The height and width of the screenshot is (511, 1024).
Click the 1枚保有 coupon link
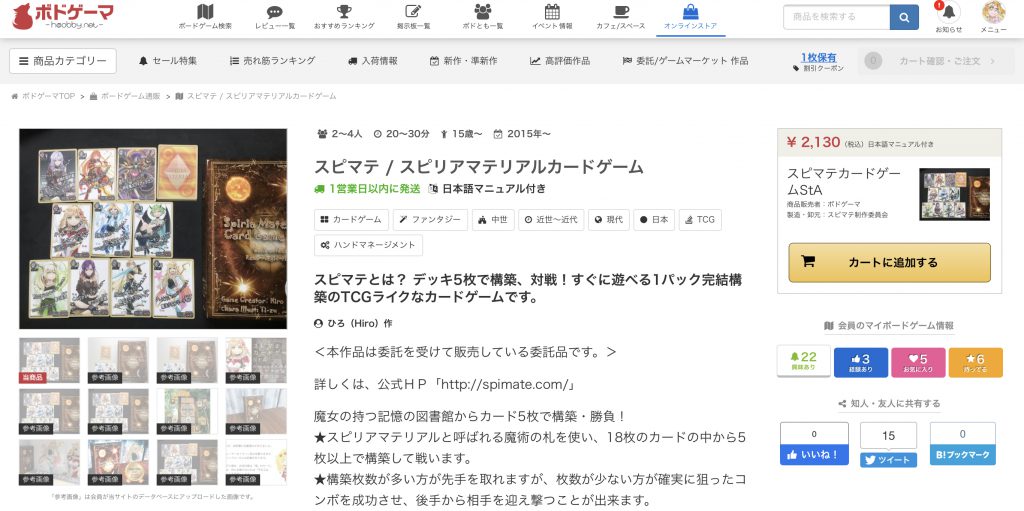click(818, 58)
